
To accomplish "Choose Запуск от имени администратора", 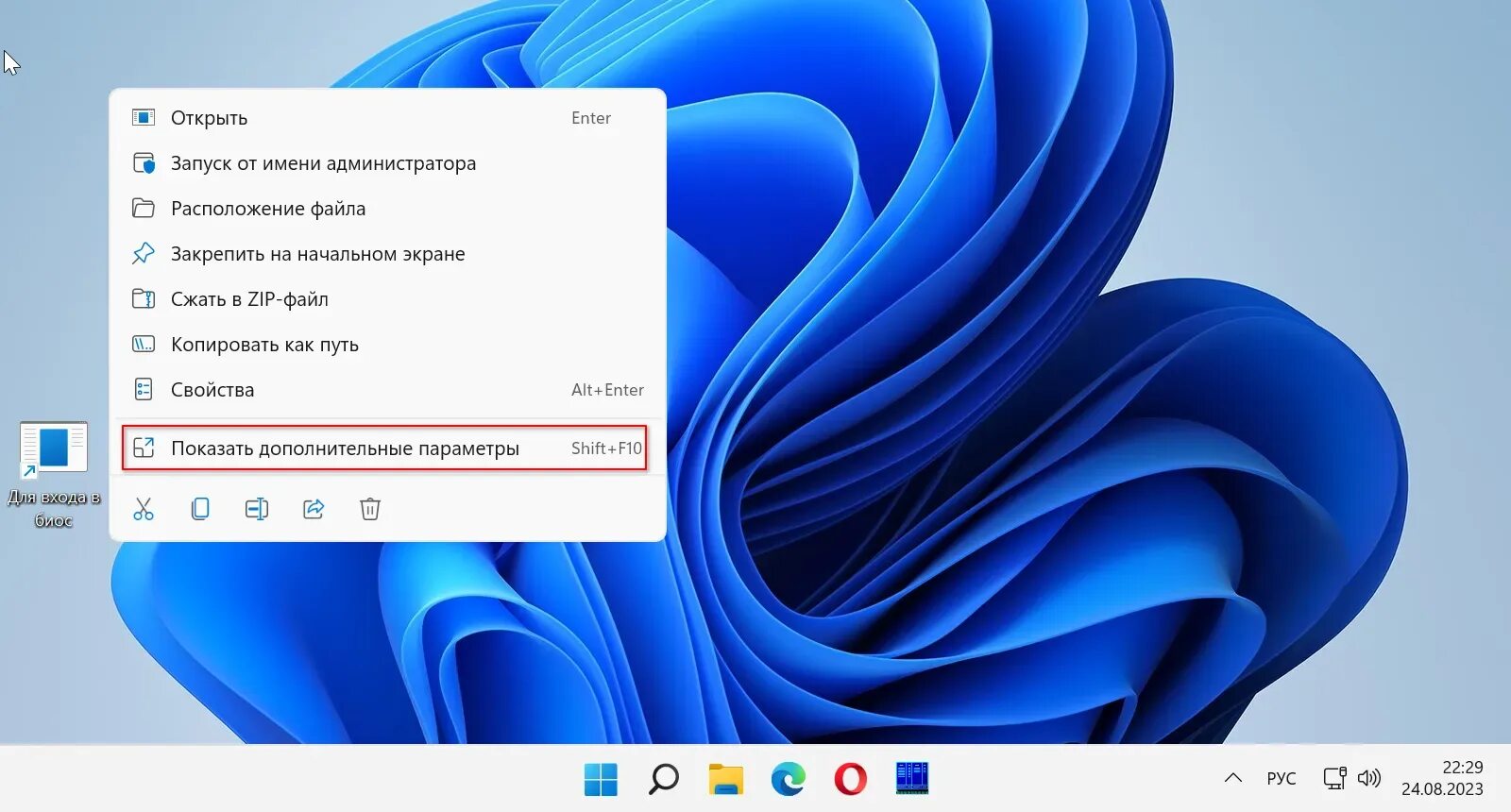I will (387, 163).
